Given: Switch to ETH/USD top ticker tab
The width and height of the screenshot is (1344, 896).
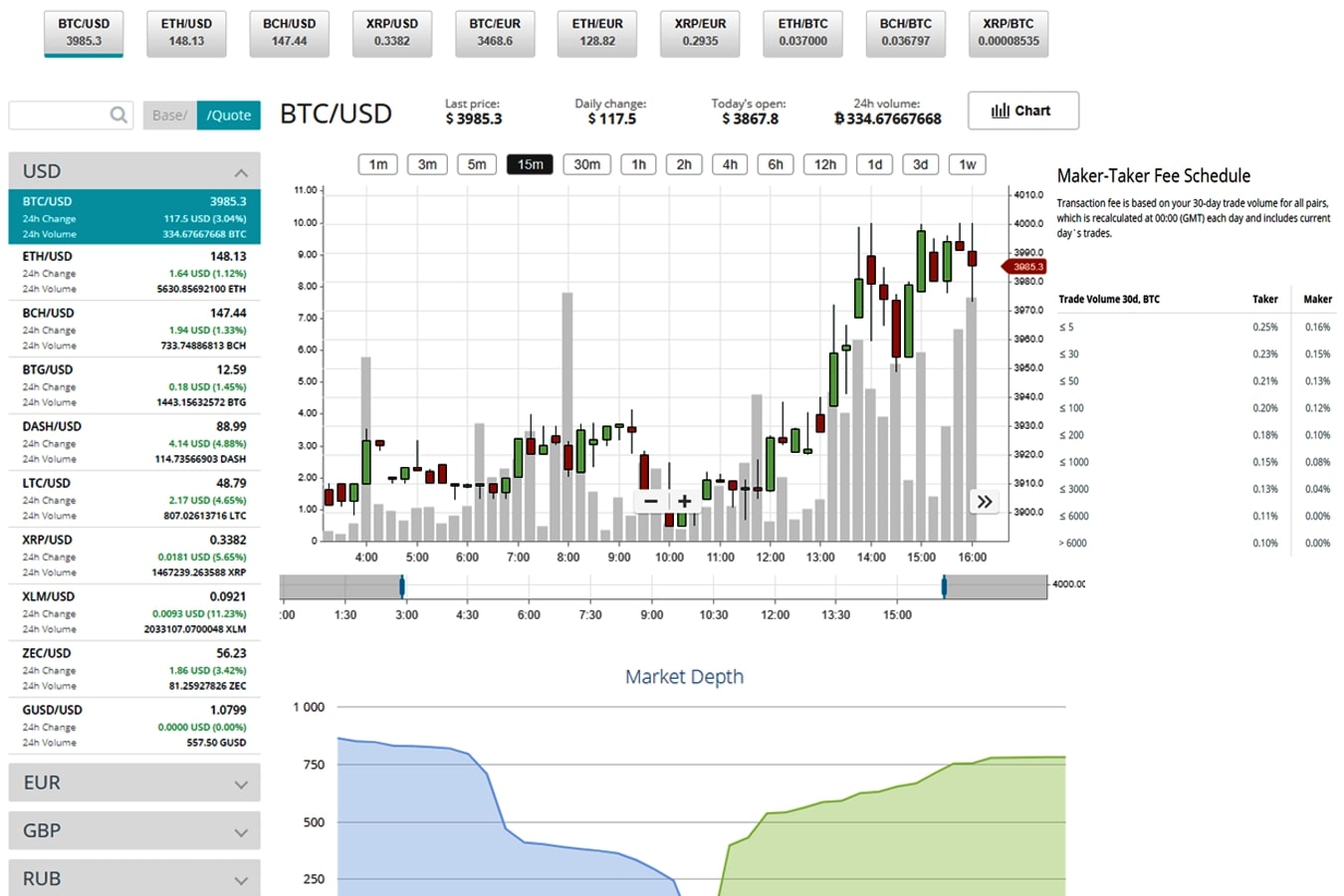Looking at the screenshot, I should click(186, 33).
